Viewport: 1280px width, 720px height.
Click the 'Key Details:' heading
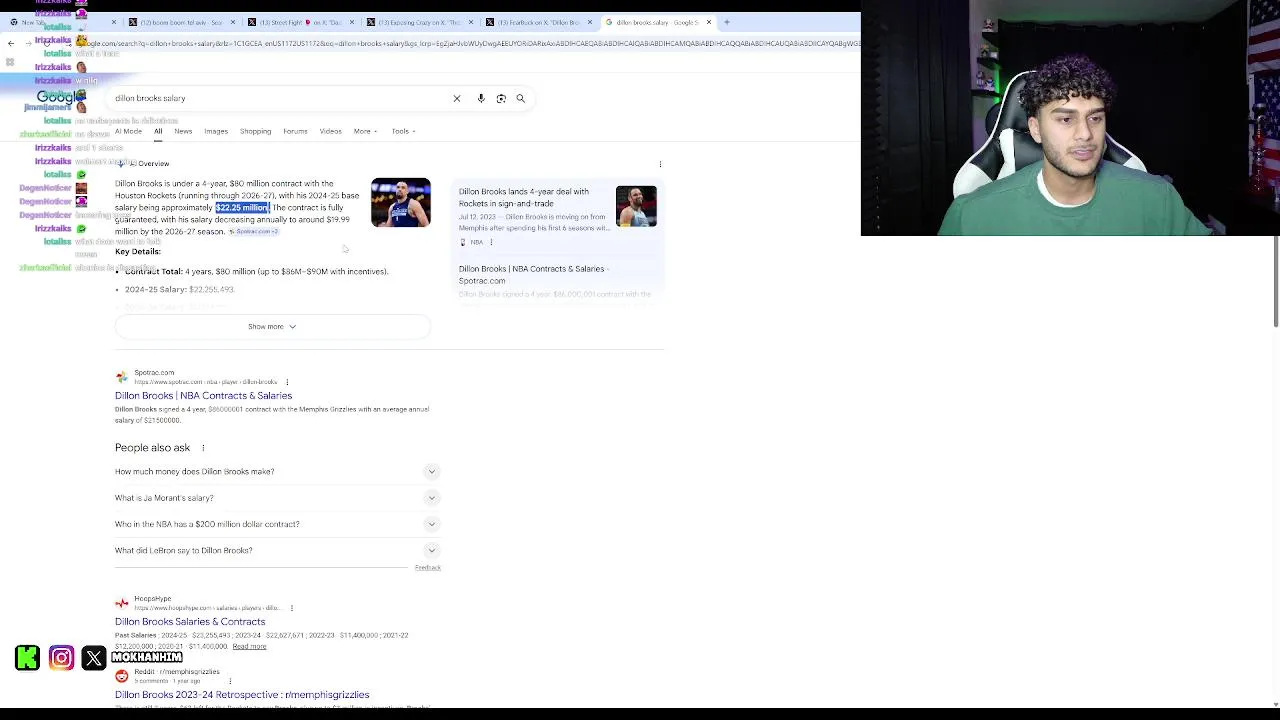click(x=137, y=251)
